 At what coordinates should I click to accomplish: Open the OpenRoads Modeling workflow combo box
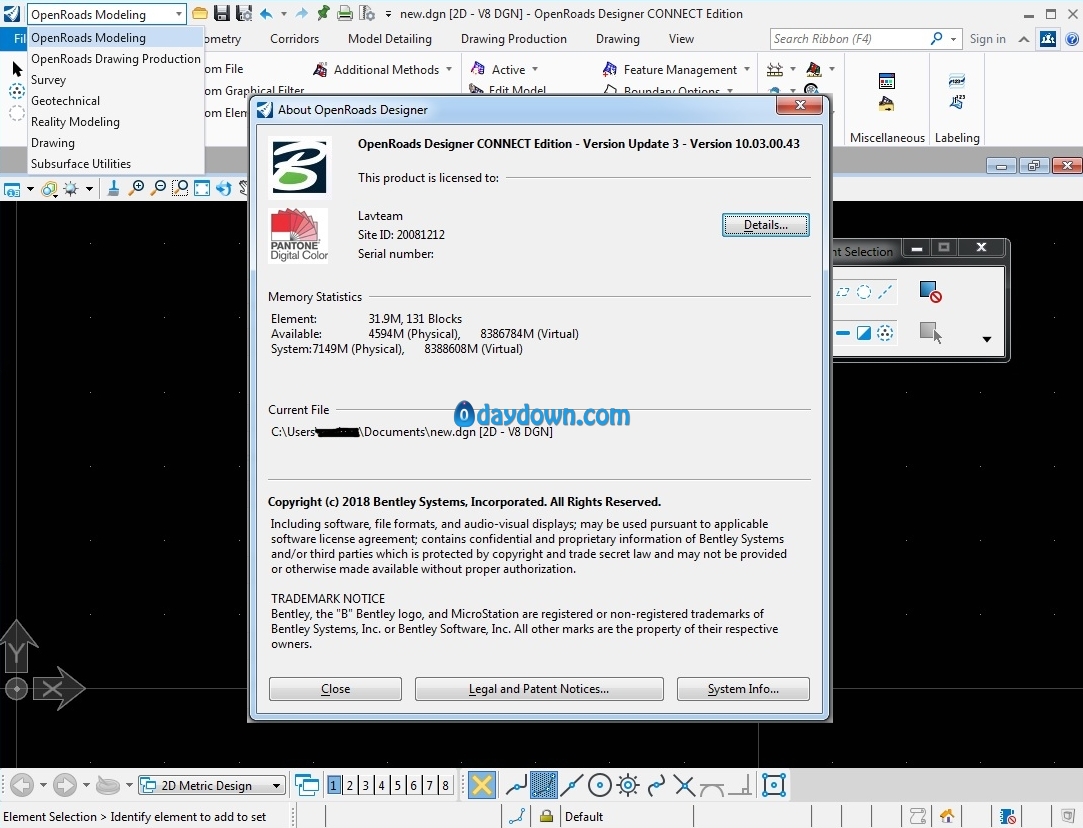point(106,14)
